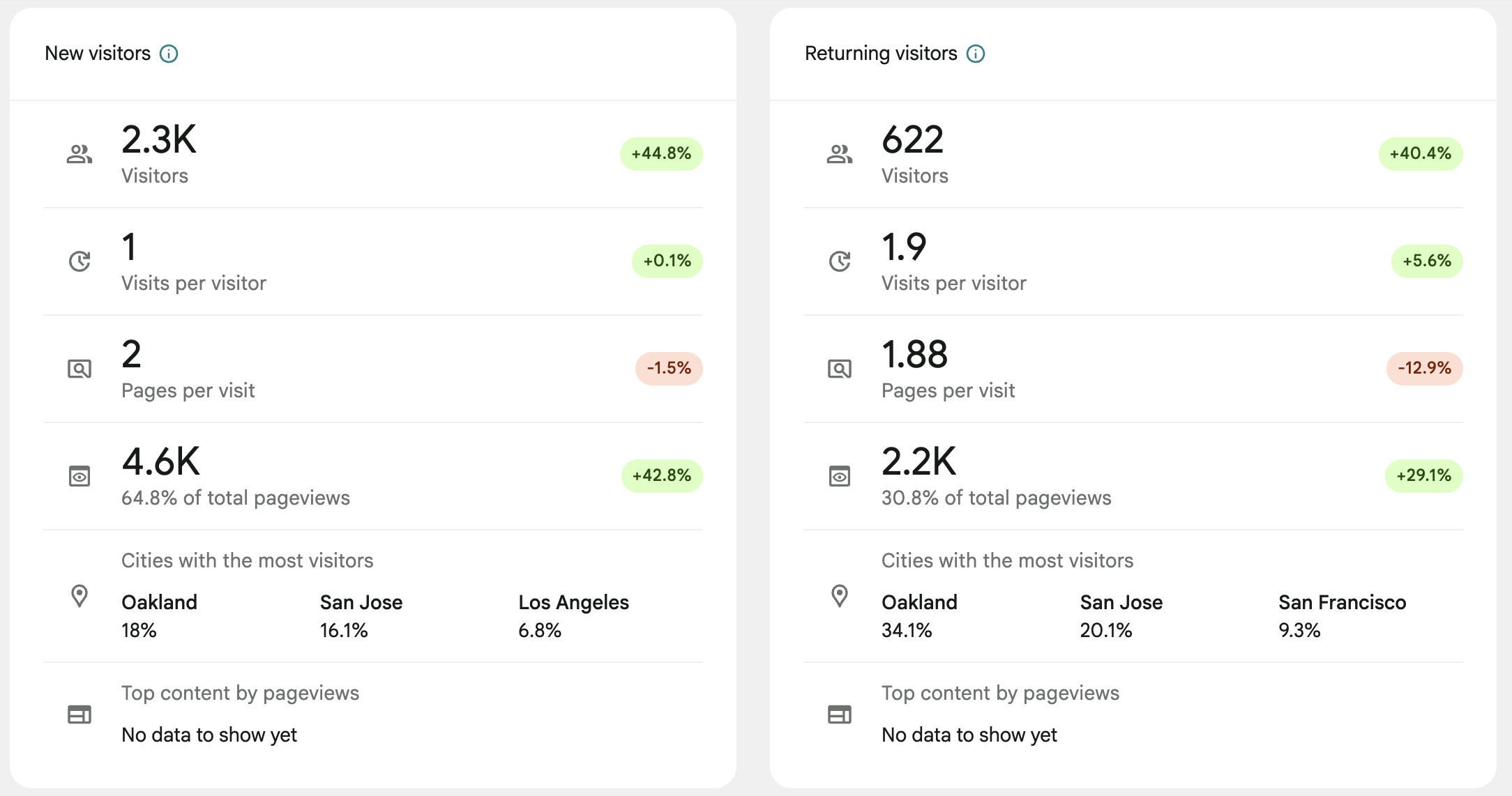This screenshot has width=1512, height=796.
Task: Click the Oakland 34.1% city entry
Action: 918,602
